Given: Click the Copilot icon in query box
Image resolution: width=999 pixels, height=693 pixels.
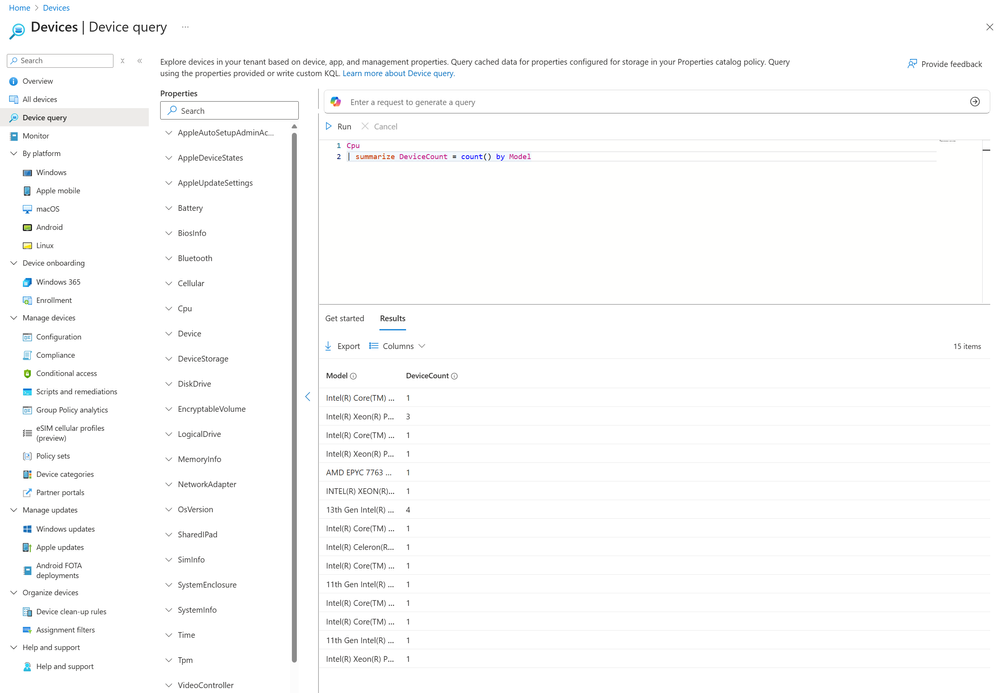Looking at the screenshot, I should point(336,102).
